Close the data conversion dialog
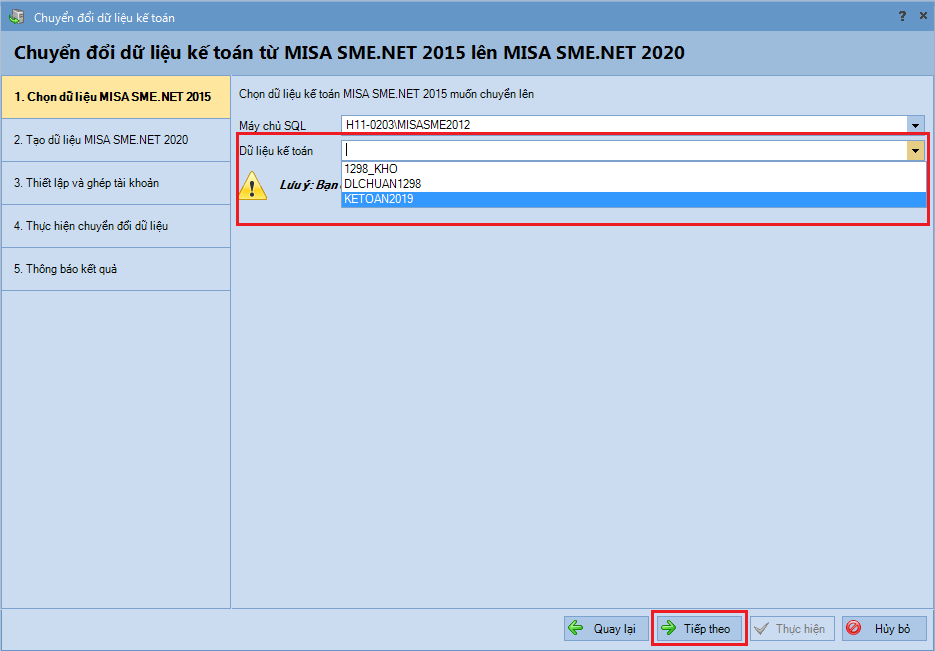The height and width of the screenshot is (651, 935). click(922, 17)
